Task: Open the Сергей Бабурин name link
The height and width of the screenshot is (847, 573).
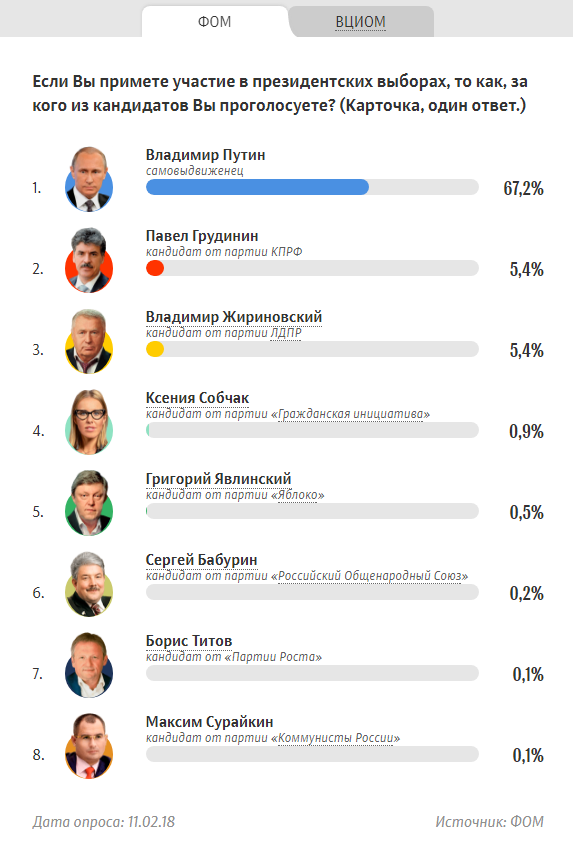Action: point(201,560)
